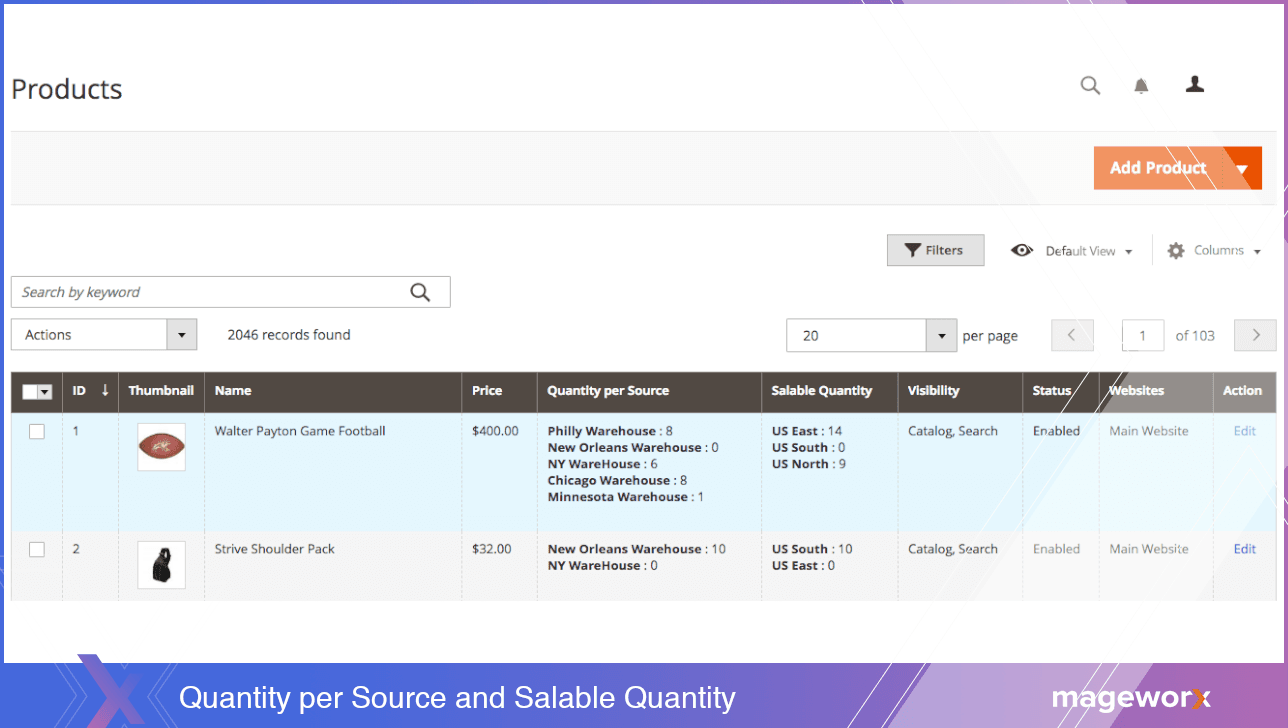Click the eye icon next to Default View
The height and width of the screenshot is (728, 1288).
[x=1022, y=250]
